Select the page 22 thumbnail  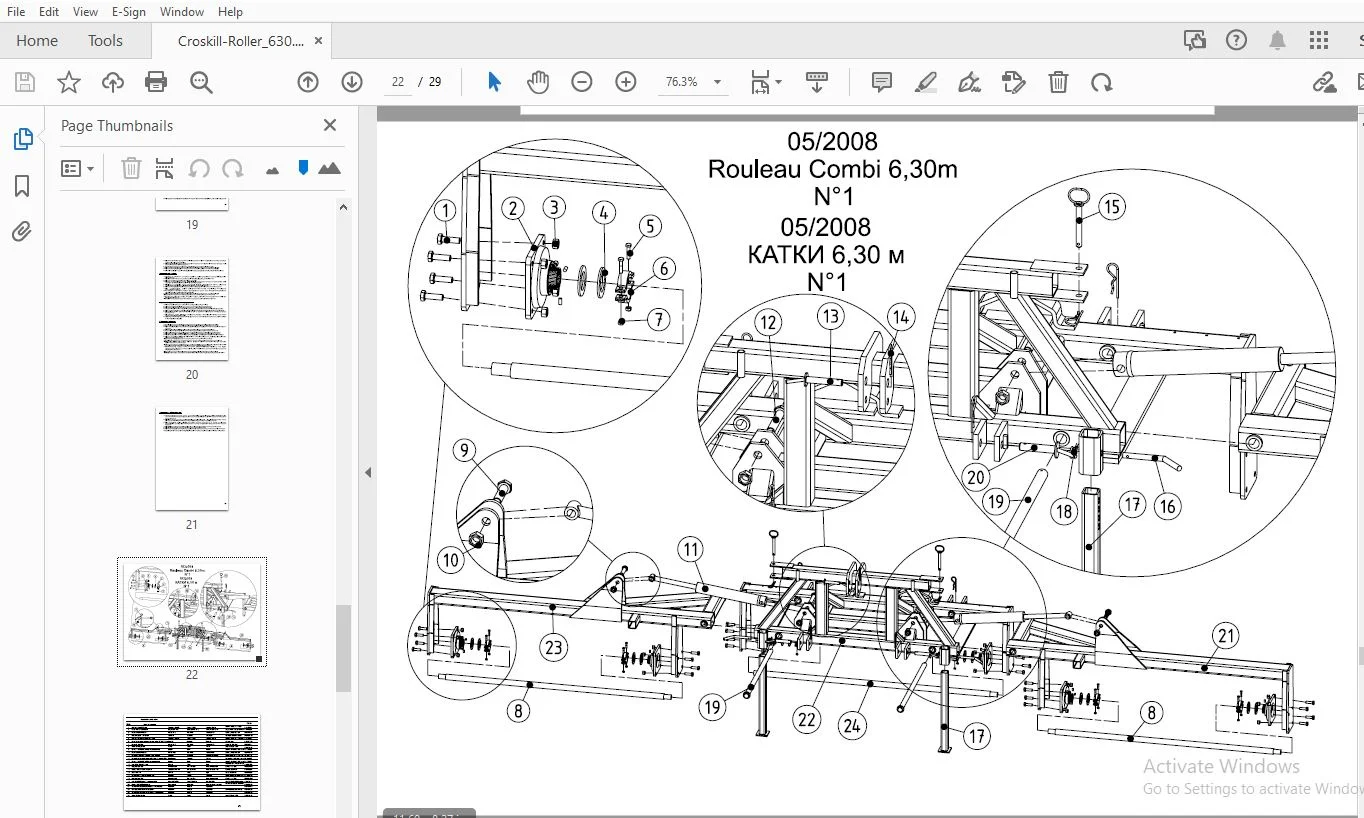point(192,611)
